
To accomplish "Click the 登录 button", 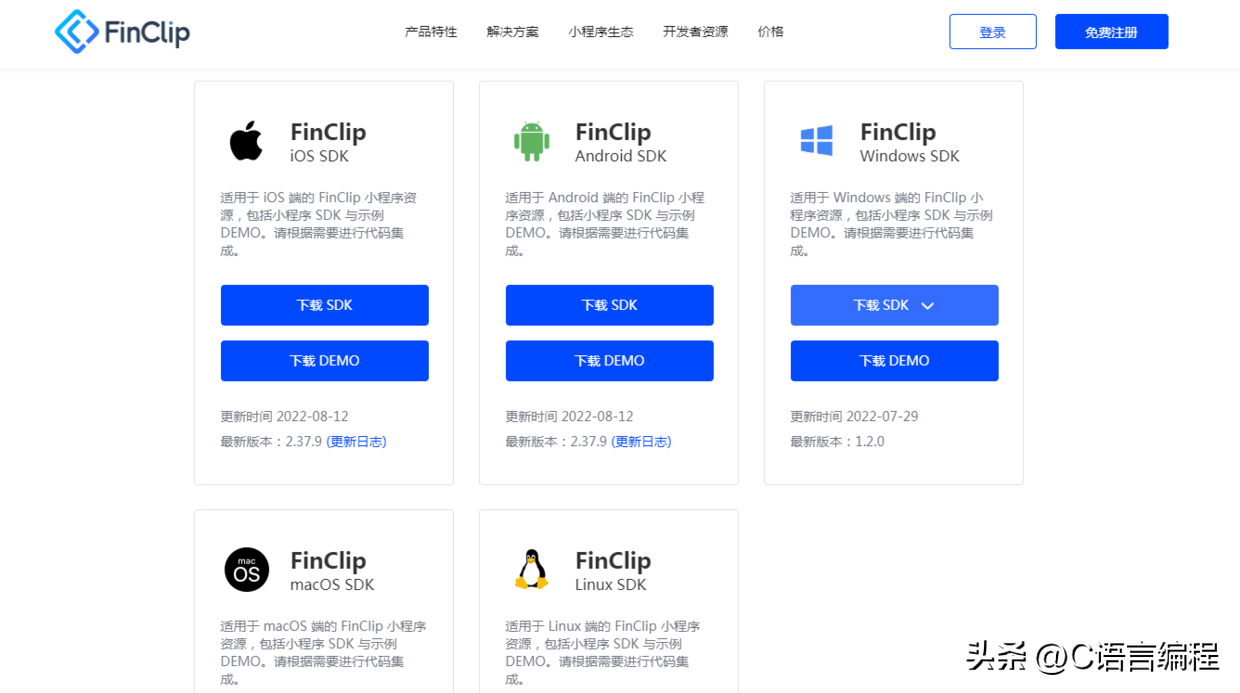I will pos(993,32).
